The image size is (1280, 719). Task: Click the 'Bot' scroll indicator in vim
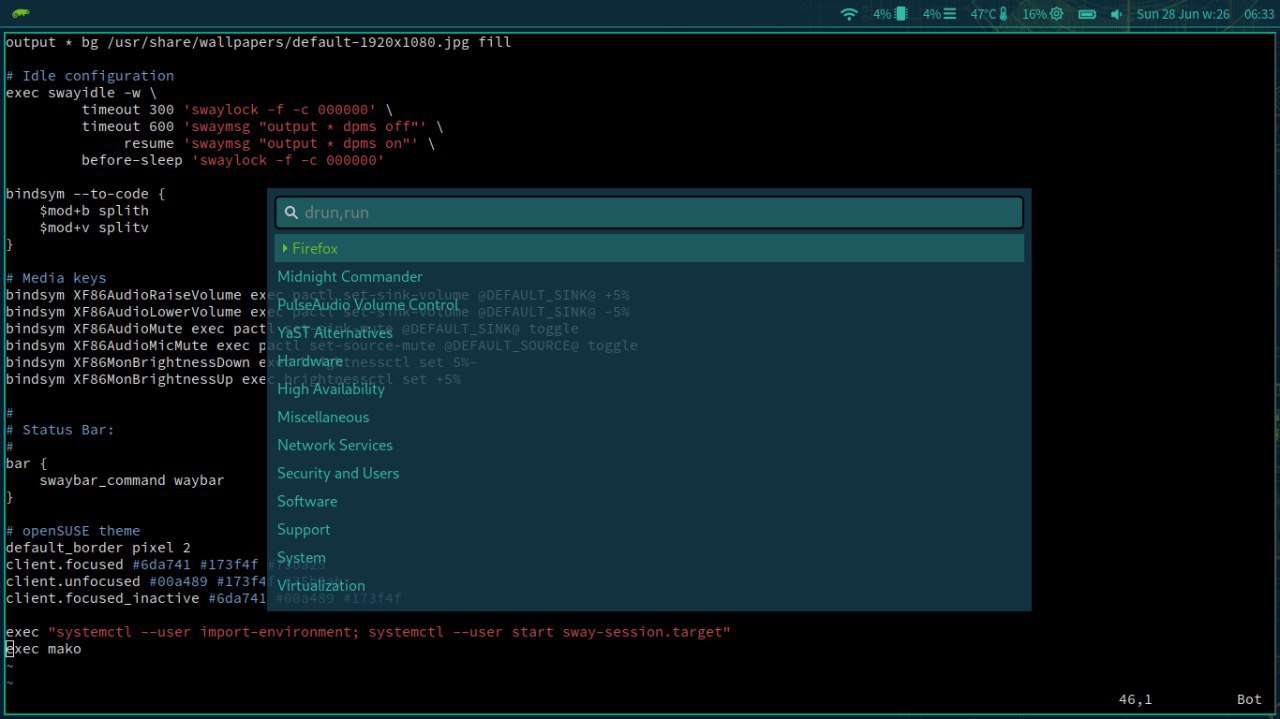(1249, 700)
